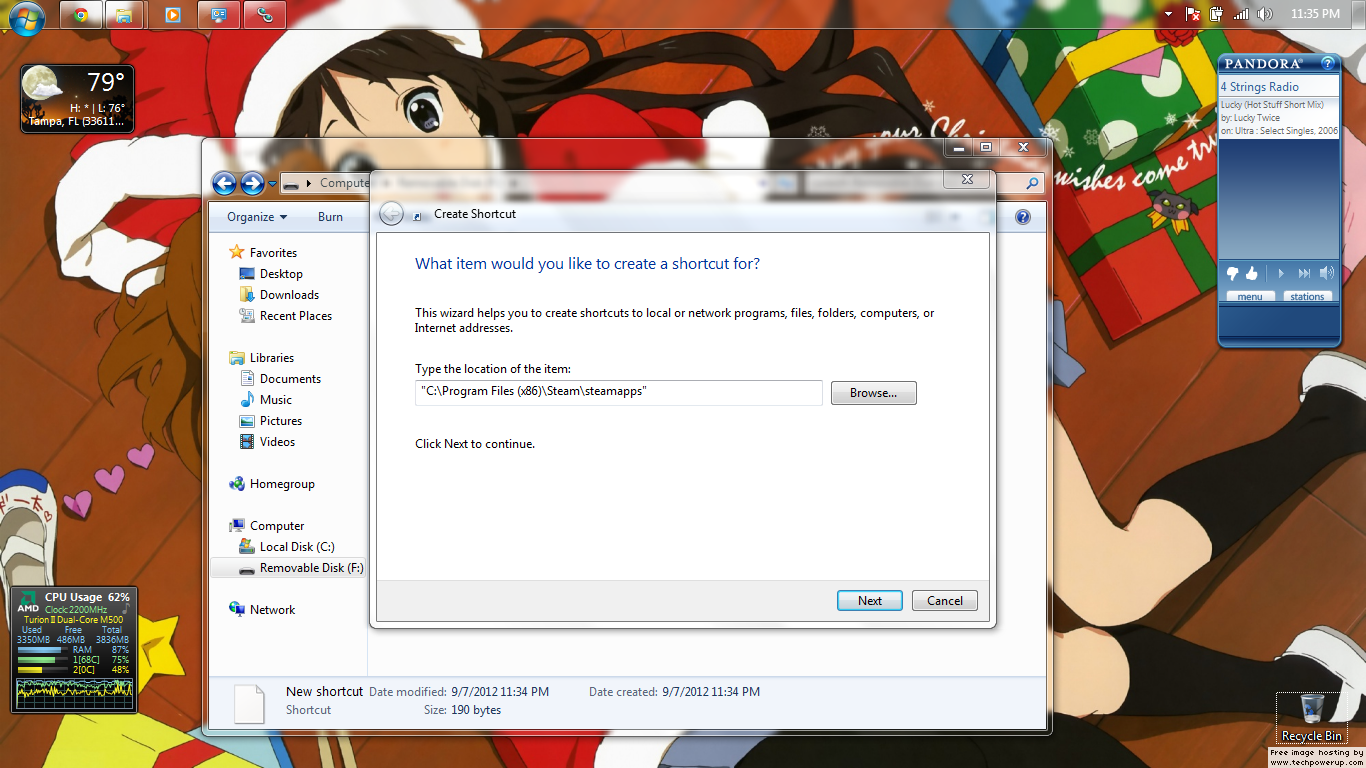The image size is (1366, 768).
Task: Select the 4 Strings Radio station title
Action: pyautogui.click(x=1259, y=87)
